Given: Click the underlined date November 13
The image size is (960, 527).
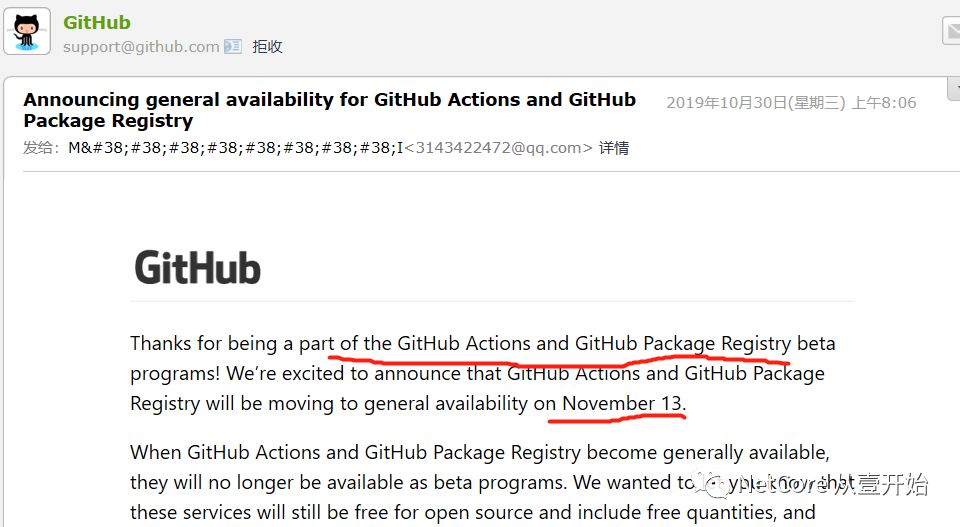Looking at the screenshot, I should tap(622, 403).
